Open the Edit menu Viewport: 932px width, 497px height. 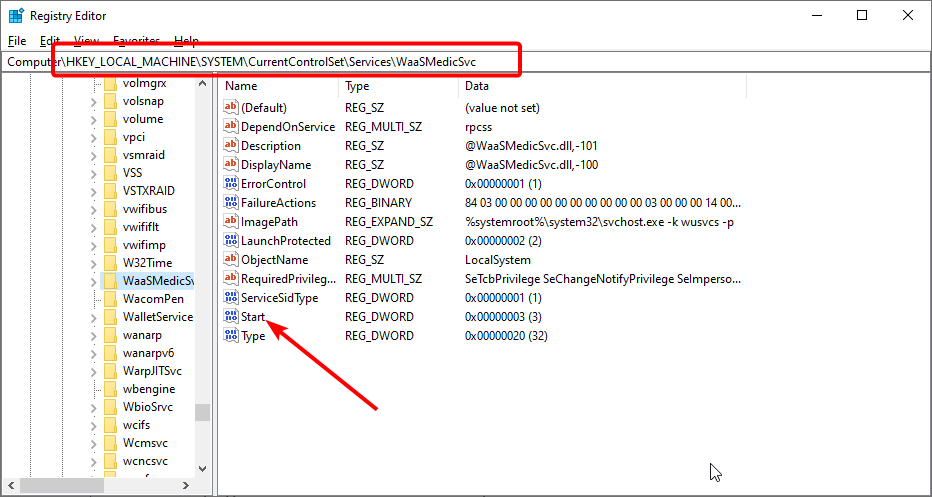pyautogui.click(x=50, y=41)
